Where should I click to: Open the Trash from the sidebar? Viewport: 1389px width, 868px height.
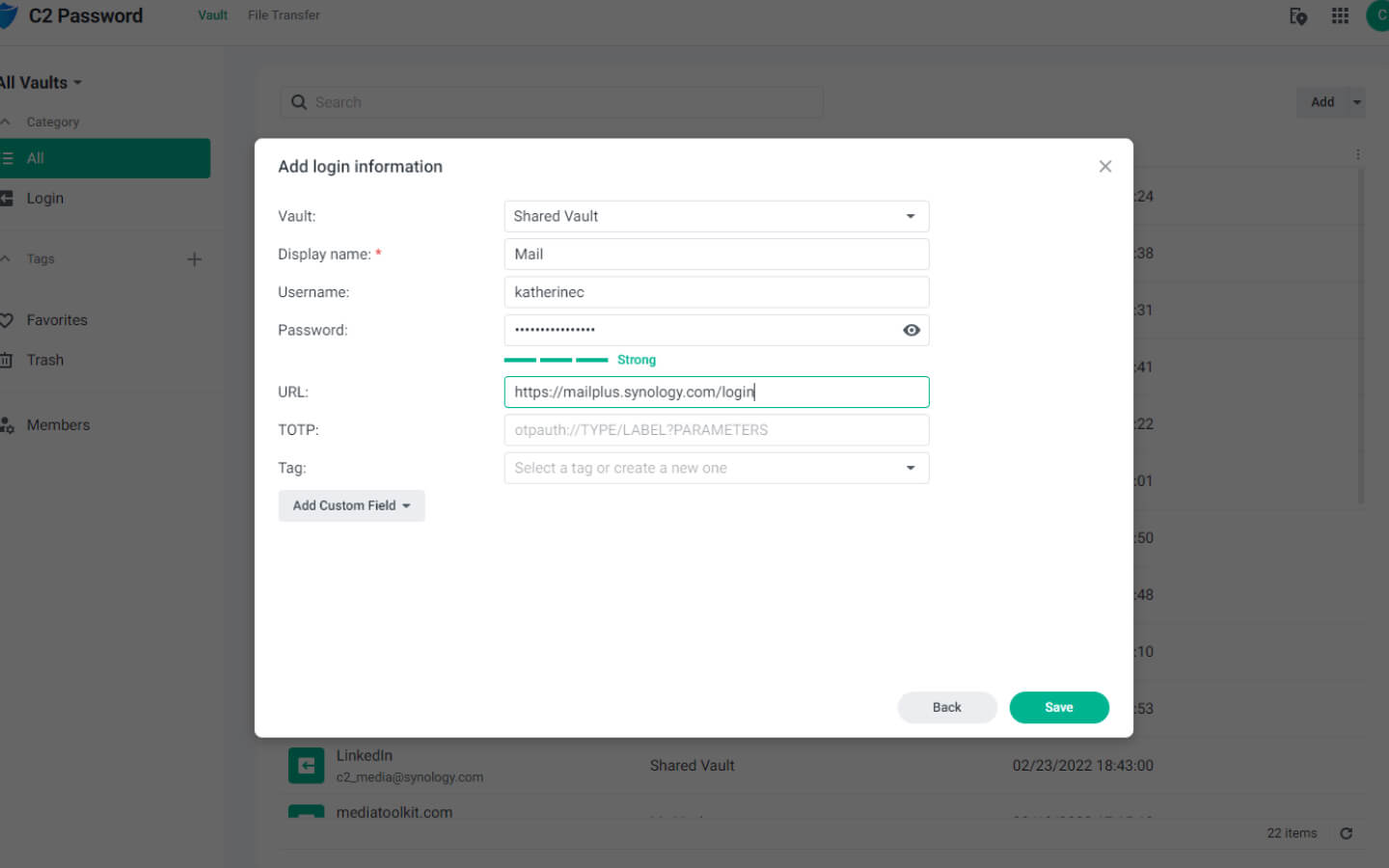(45, 360)
